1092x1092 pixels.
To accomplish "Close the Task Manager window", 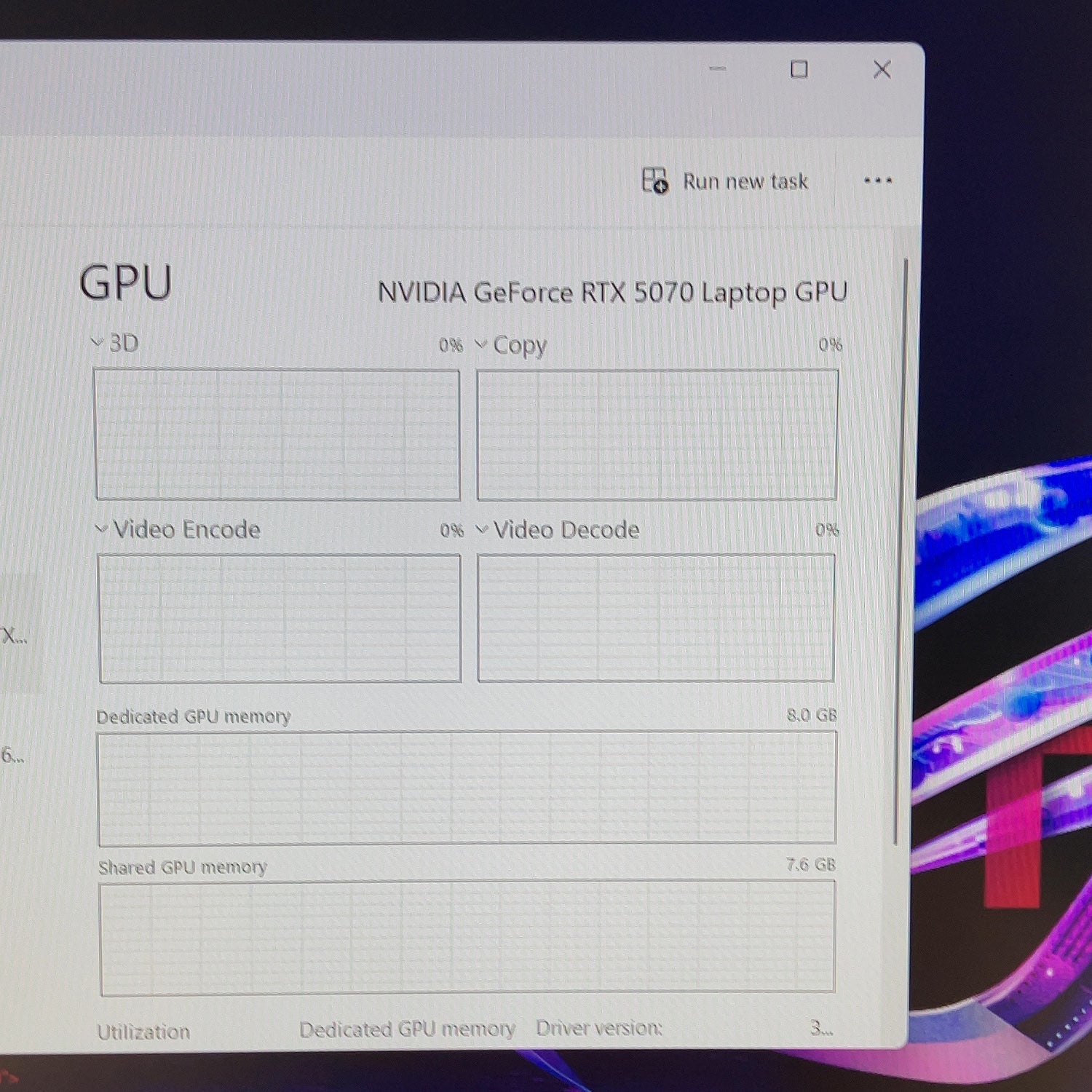I will (882, 70).
